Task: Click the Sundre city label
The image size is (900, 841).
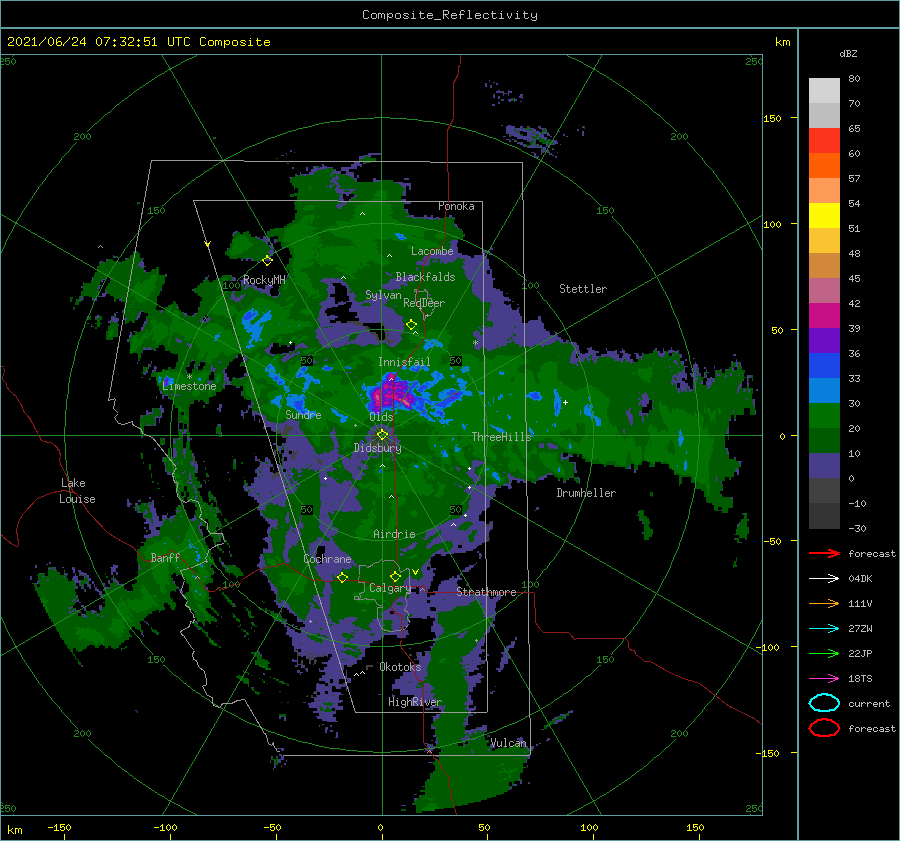Action: point(303,414)
